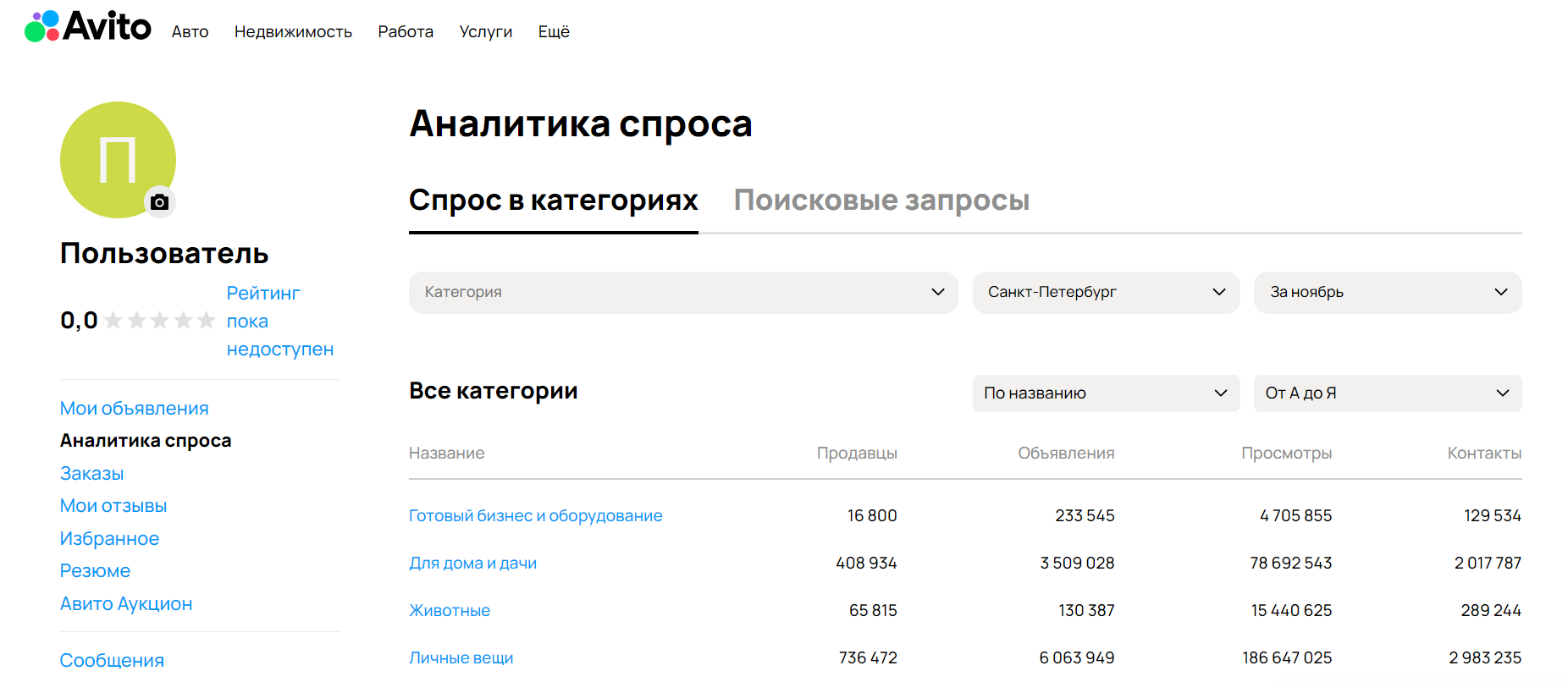Click the Аналитика спроса page title
Screen dimensions: 1568x682
click(581, 124)
